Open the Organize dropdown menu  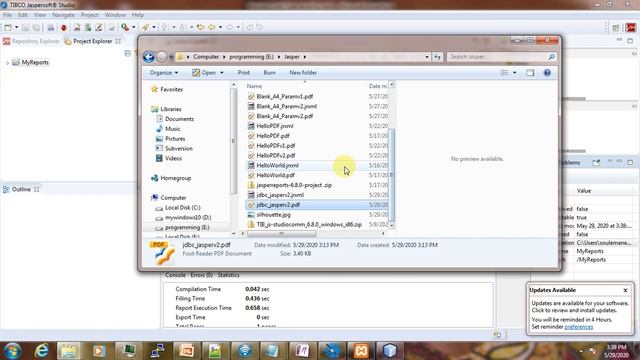click(164, 73)
